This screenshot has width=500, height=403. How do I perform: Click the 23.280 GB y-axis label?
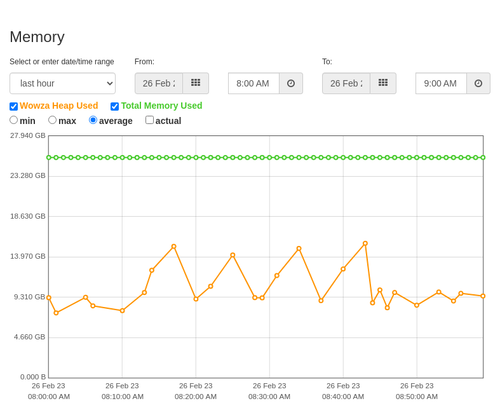(x=28, y=176)
